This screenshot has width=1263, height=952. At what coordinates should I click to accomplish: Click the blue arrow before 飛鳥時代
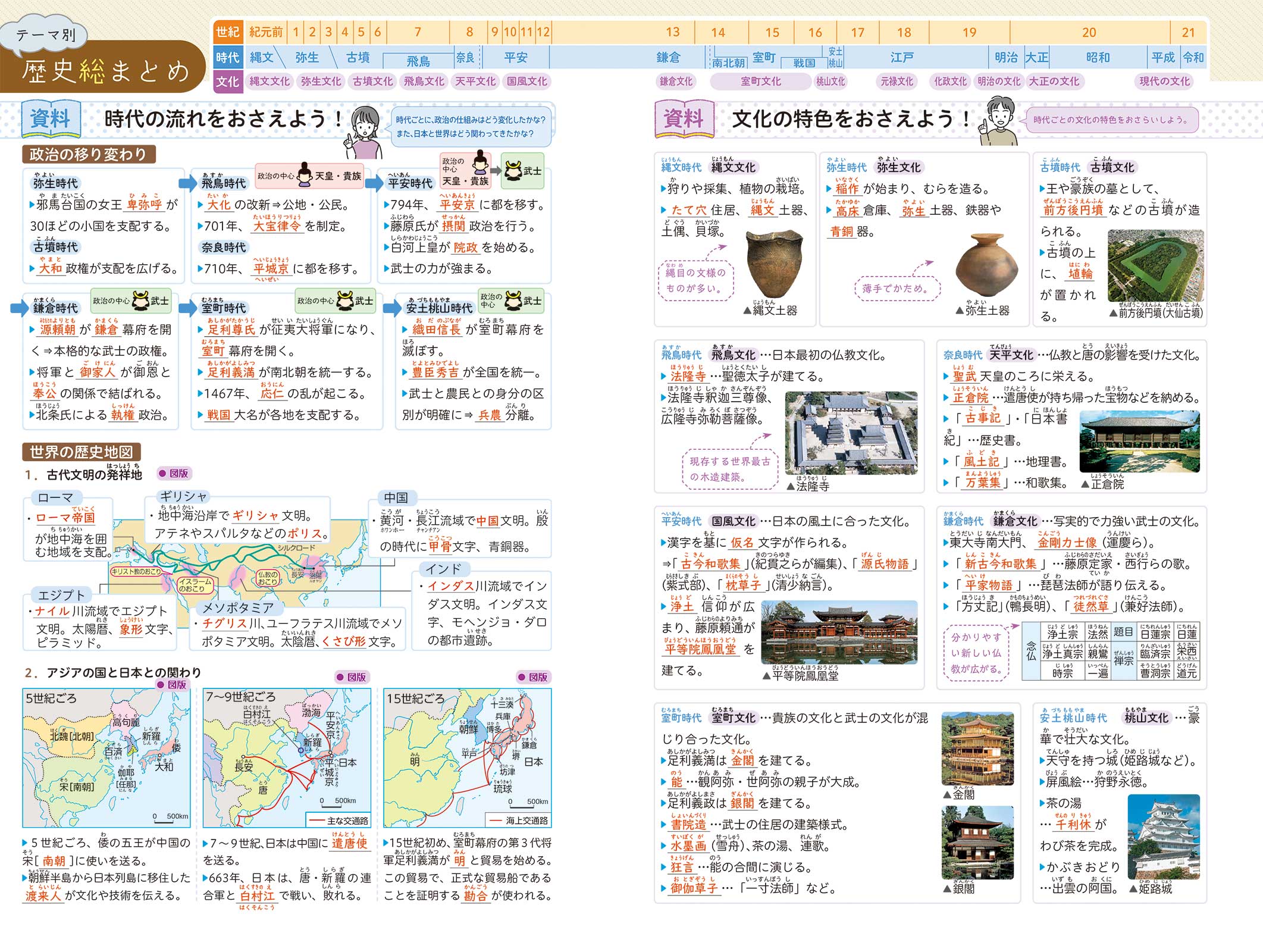[x=188, y=183]
